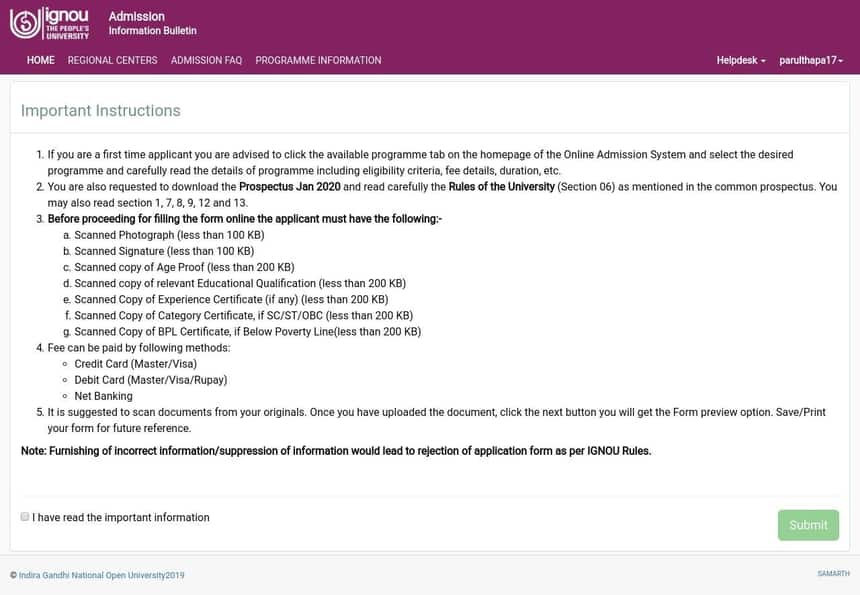Select PROGRAMME INFORMATION in the navbar
The height and width of the screenshot is (595, 860).
click(318, 61)
